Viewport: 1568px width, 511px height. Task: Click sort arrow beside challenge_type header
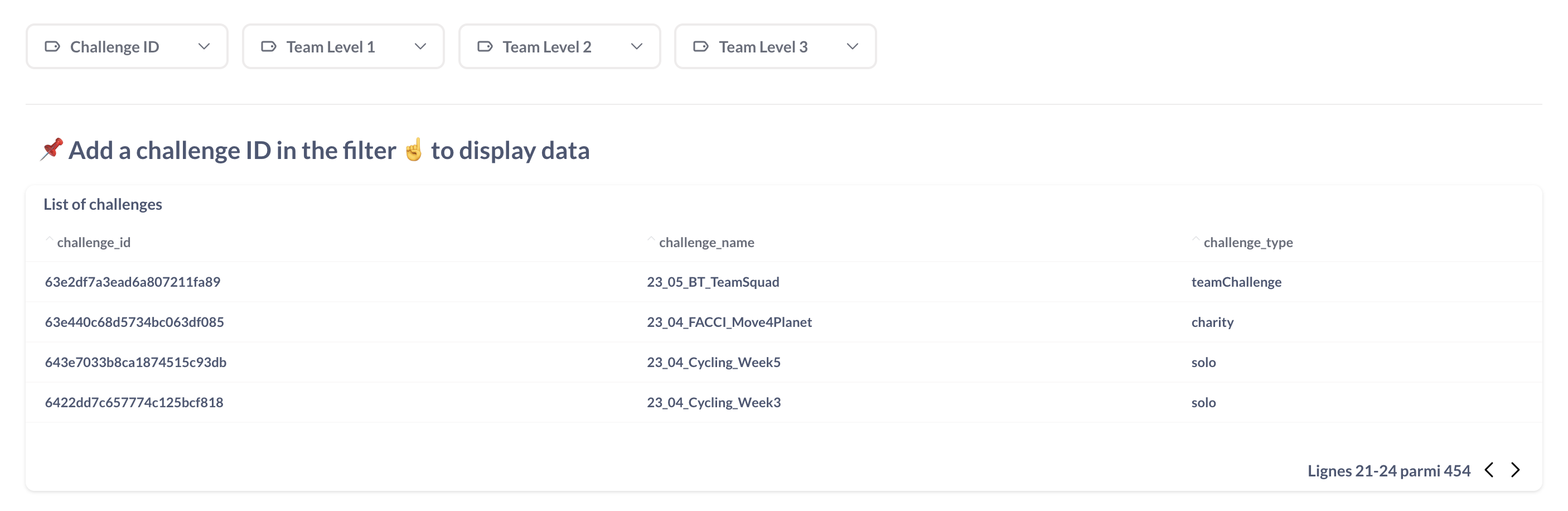[1196, 240]
